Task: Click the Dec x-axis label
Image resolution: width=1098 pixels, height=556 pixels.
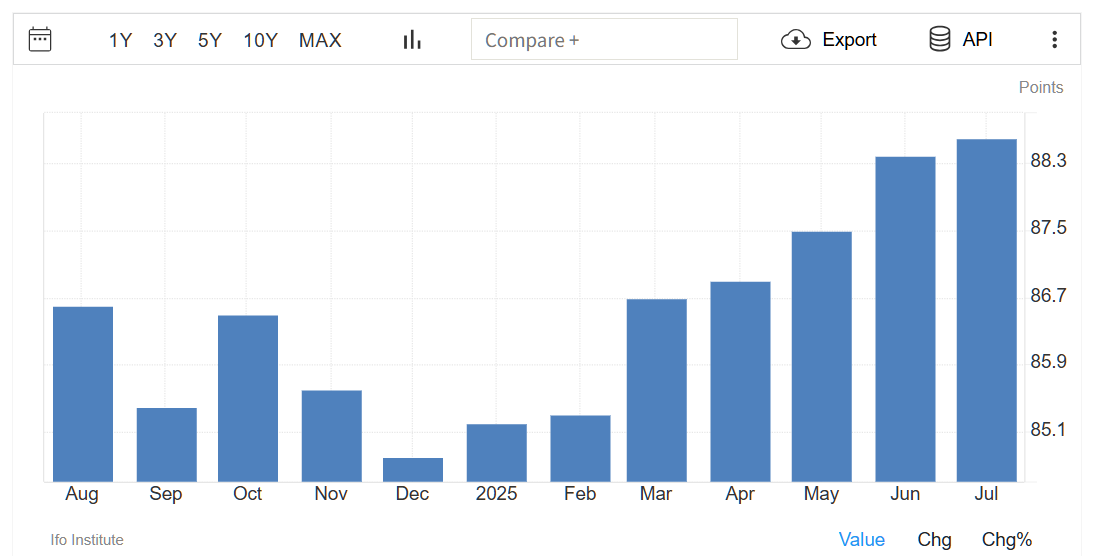Action: coord(412,494)
